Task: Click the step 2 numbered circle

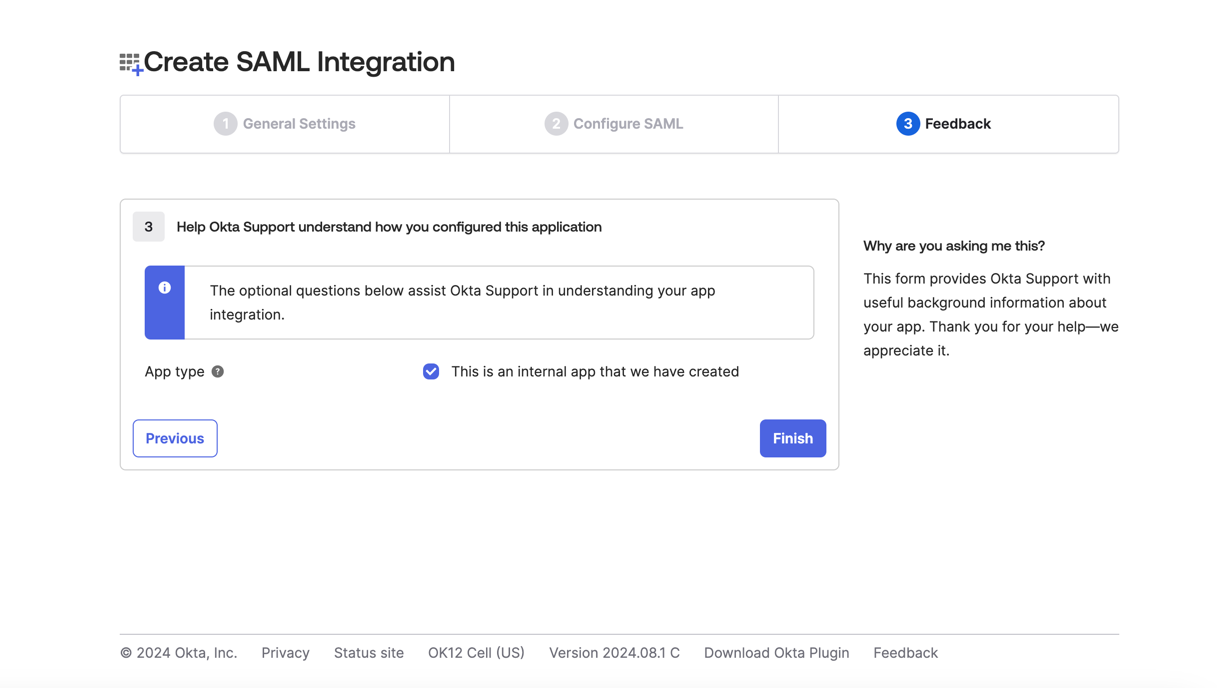Action: pyautogui.click(x=556, y=123)
